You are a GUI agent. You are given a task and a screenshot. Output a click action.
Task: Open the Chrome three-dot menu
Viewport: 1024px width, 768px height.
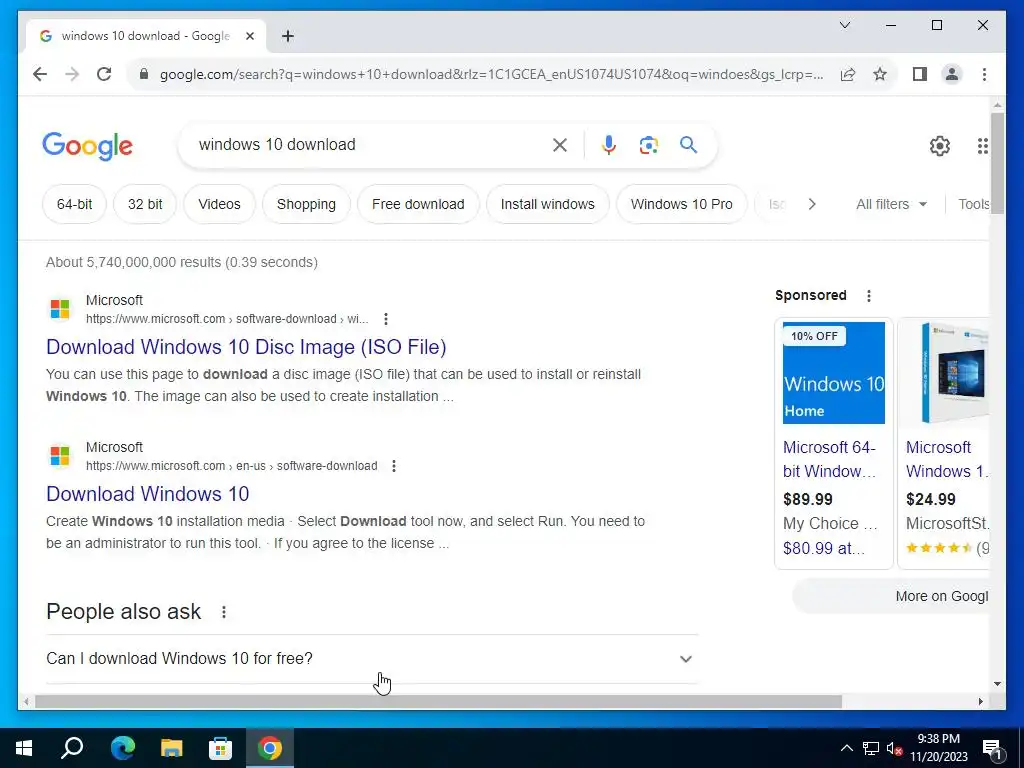point(984,74)
